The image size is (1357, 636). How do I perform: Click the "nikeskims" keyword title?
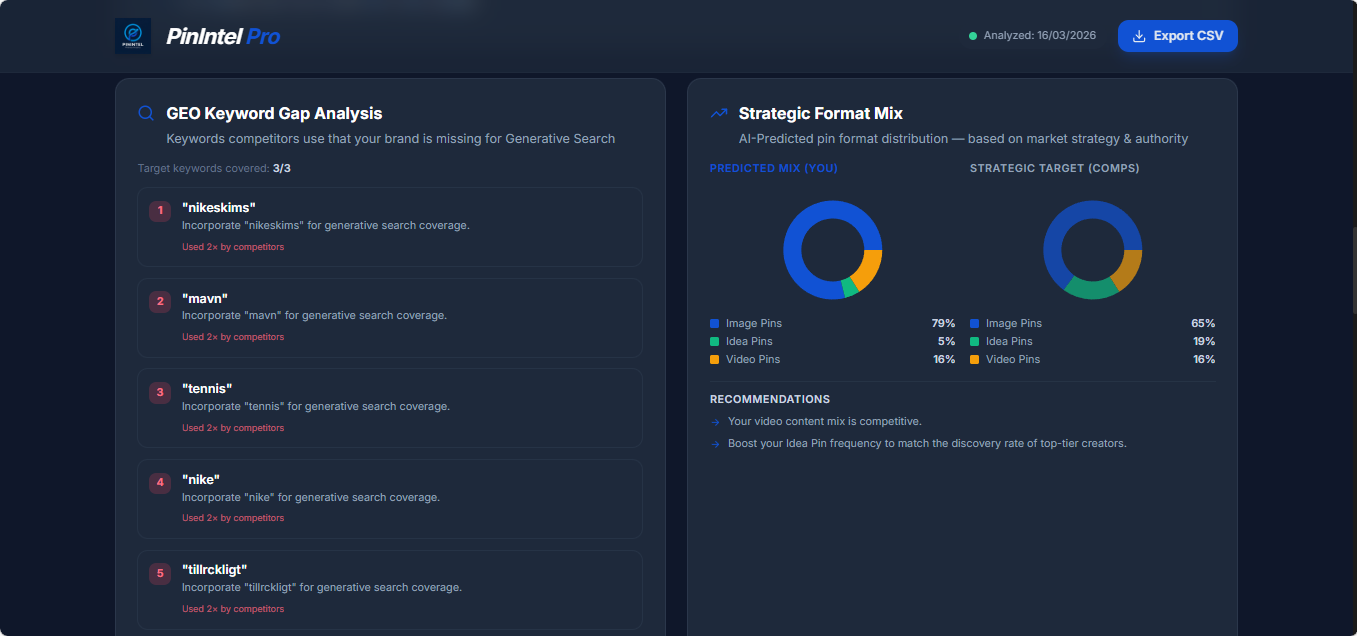[x=219, y=207]
